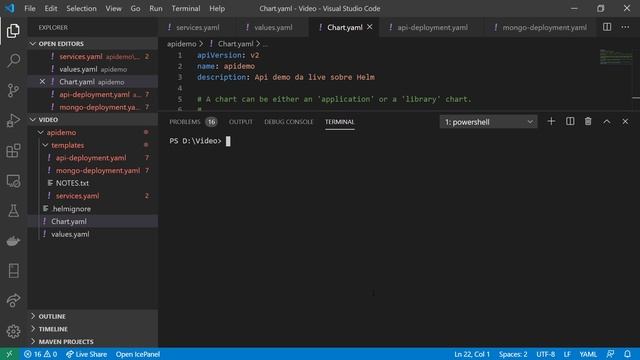Create a new terminal with plus icon

[551, 121]
